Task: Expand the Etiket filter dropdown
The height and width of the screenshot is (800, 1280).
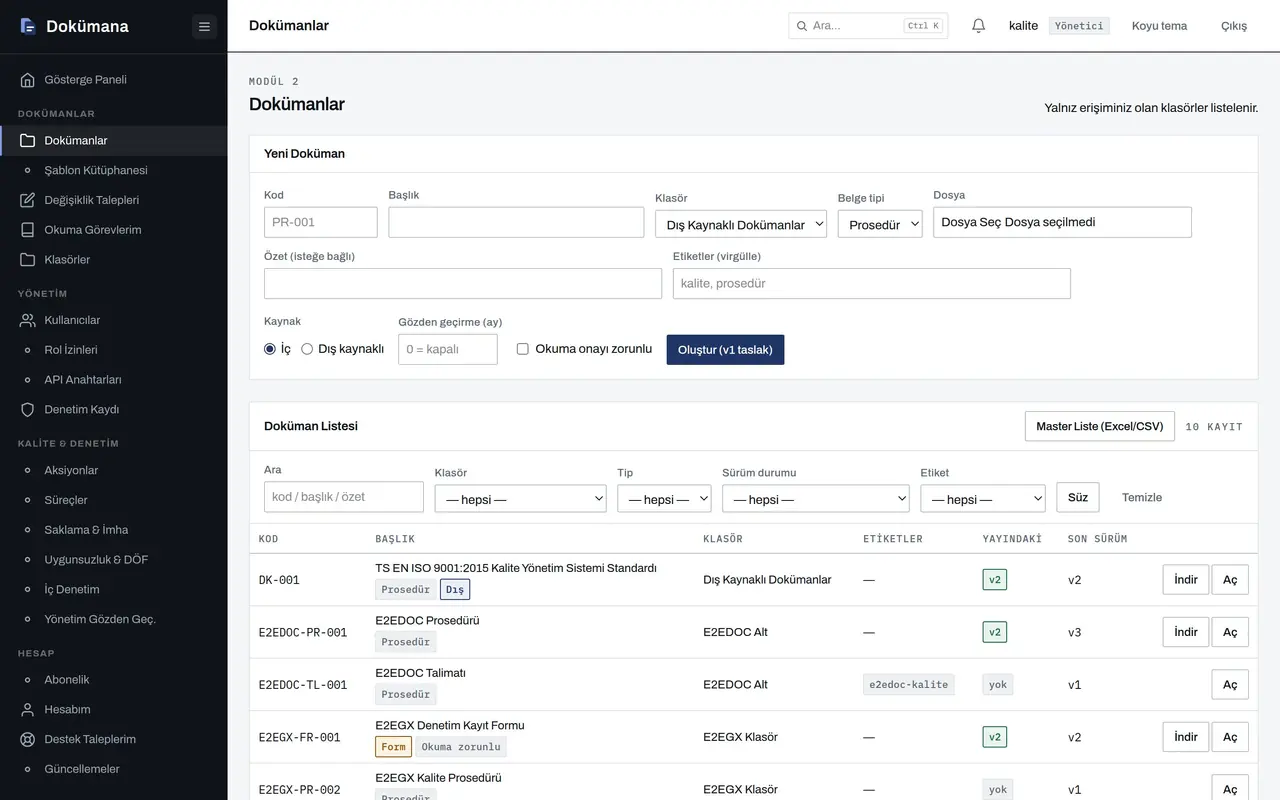Action: pos(983,499)
